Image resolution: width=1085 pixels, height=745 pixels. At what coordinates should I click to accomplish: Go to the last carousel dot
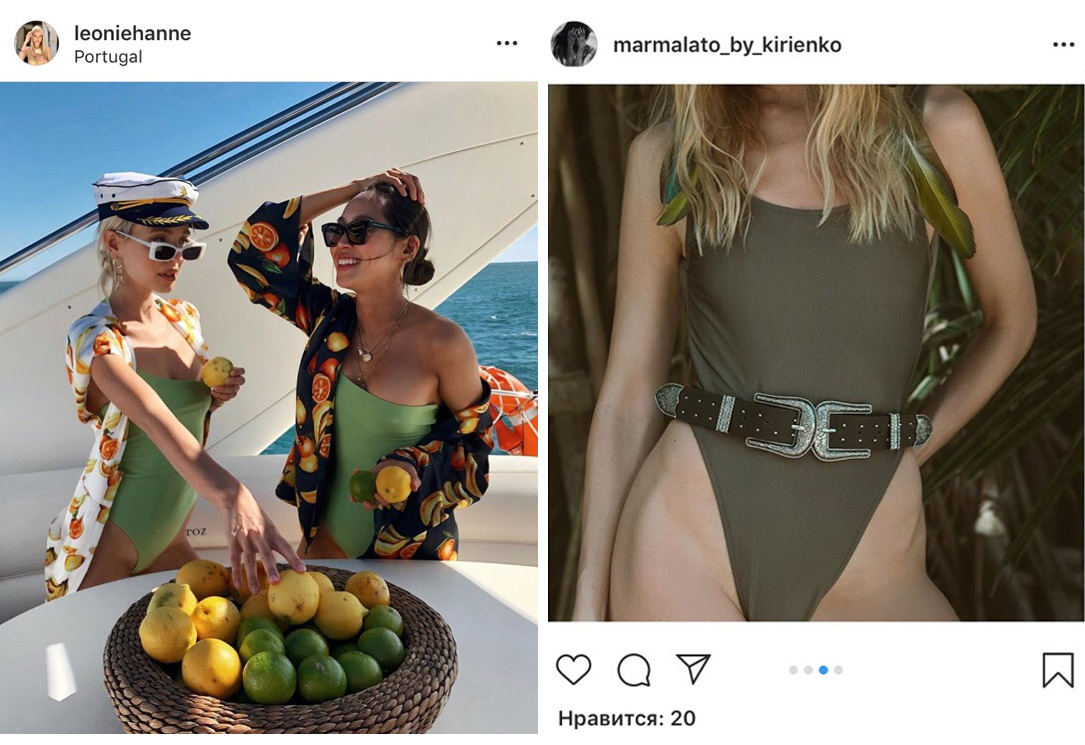click(x=839, y=670)
